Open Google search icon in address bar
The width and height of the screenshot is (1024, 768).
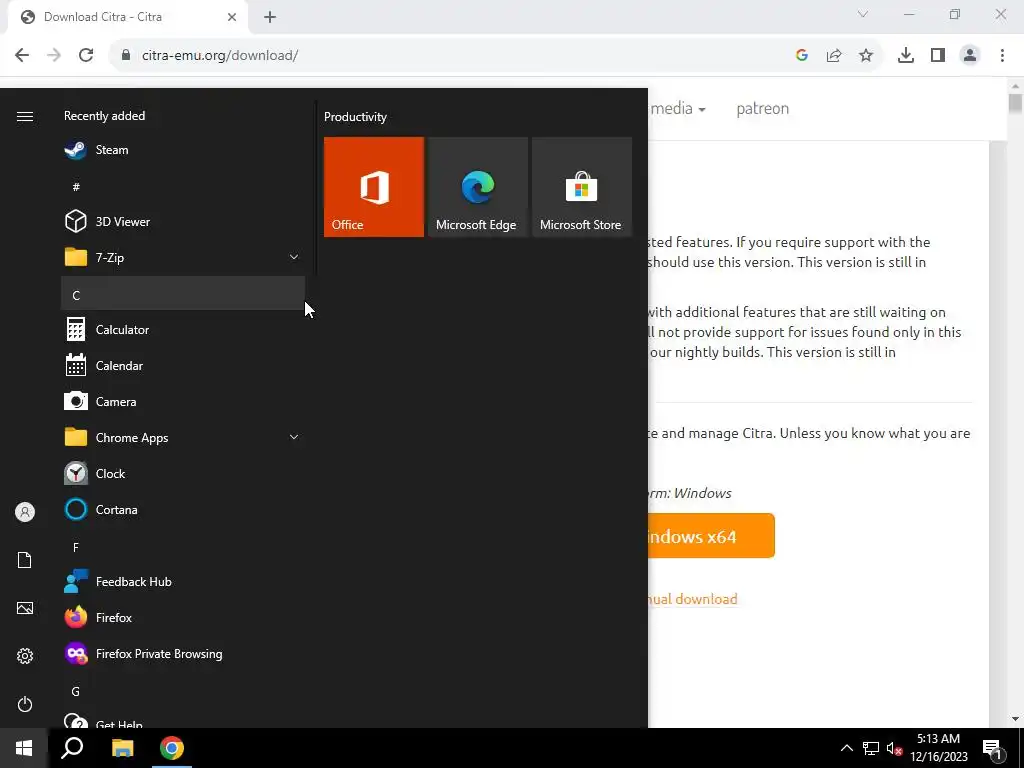tap(802, 56)
